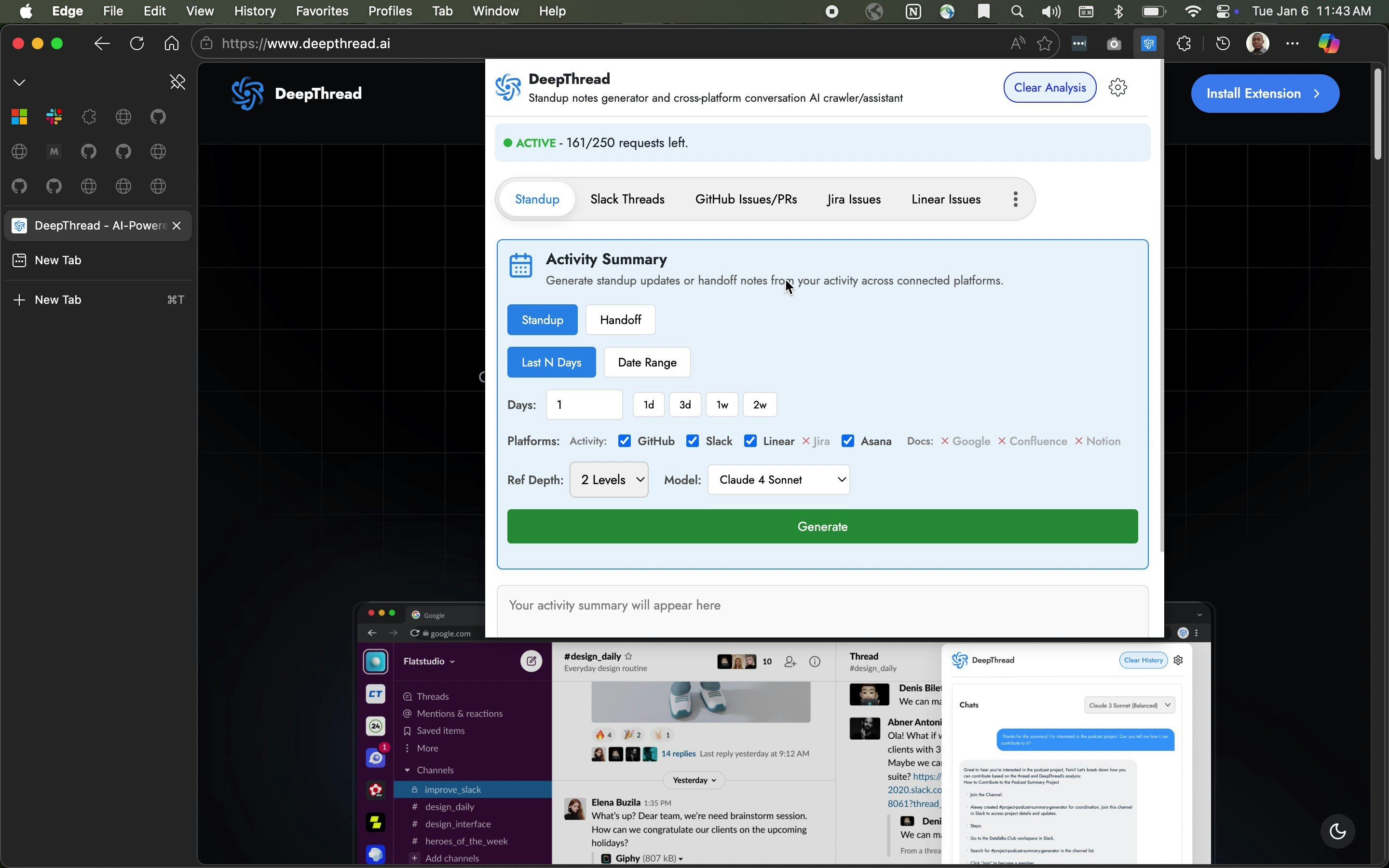The height and width of the screenshot is (868, 1389).
Task: Open Notion icon in macOS menu bar
Action: point(912,12)
